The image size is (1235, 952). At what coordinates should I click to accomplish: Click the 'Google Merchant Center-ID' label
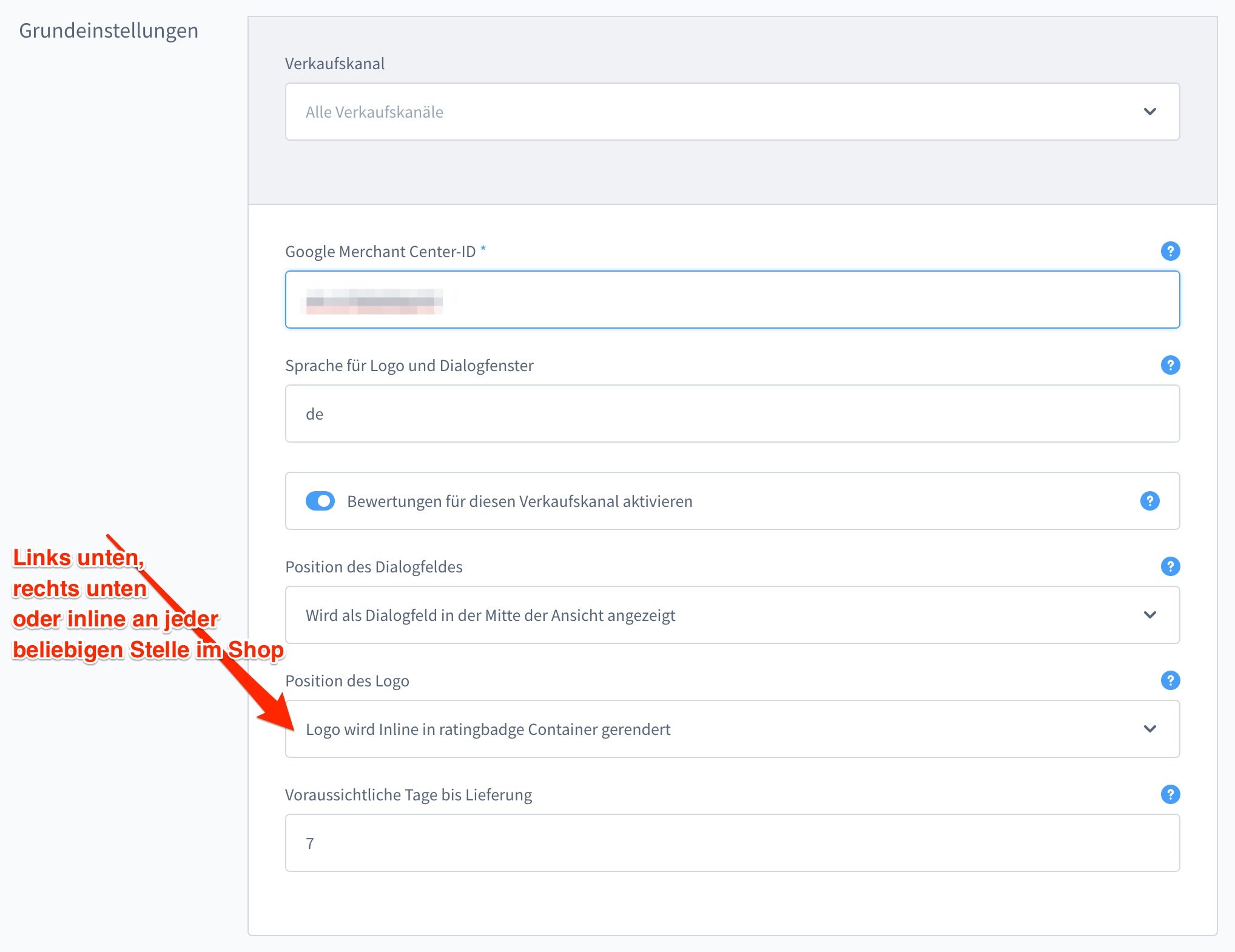(x=380, y=251)
